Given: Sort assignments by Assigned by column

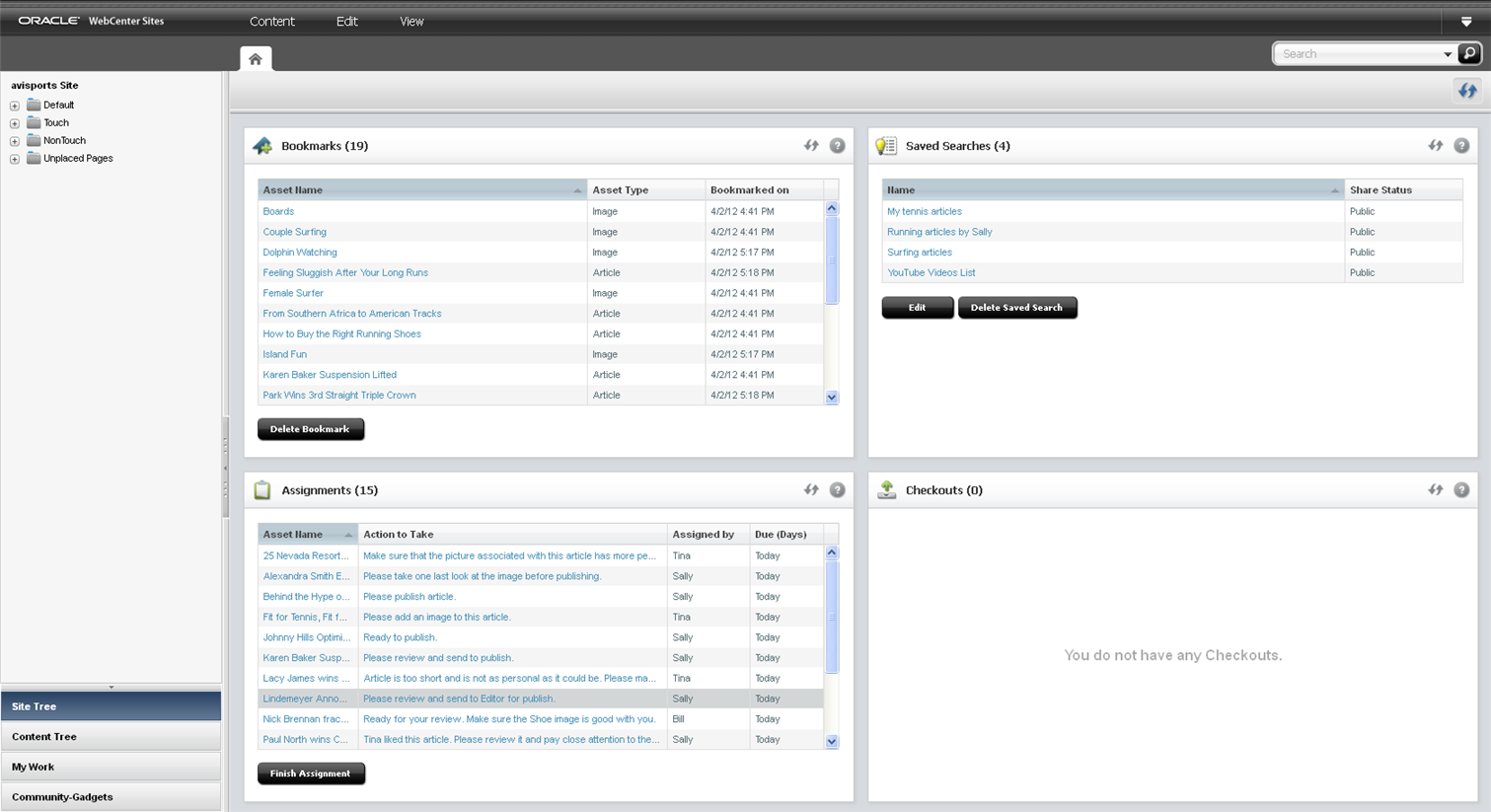Looking at the screenshot, I should tap(708, 534).
